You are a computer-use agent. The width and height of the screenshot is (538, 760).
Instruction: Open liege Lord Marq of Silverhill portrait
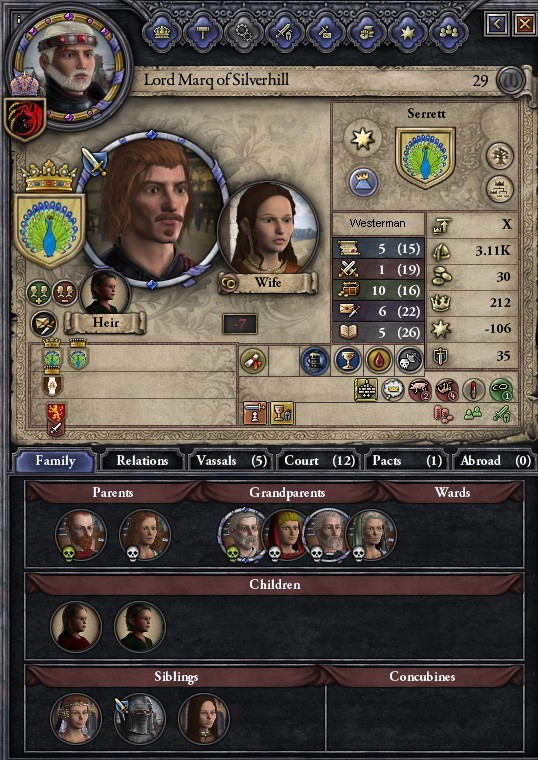69,68
